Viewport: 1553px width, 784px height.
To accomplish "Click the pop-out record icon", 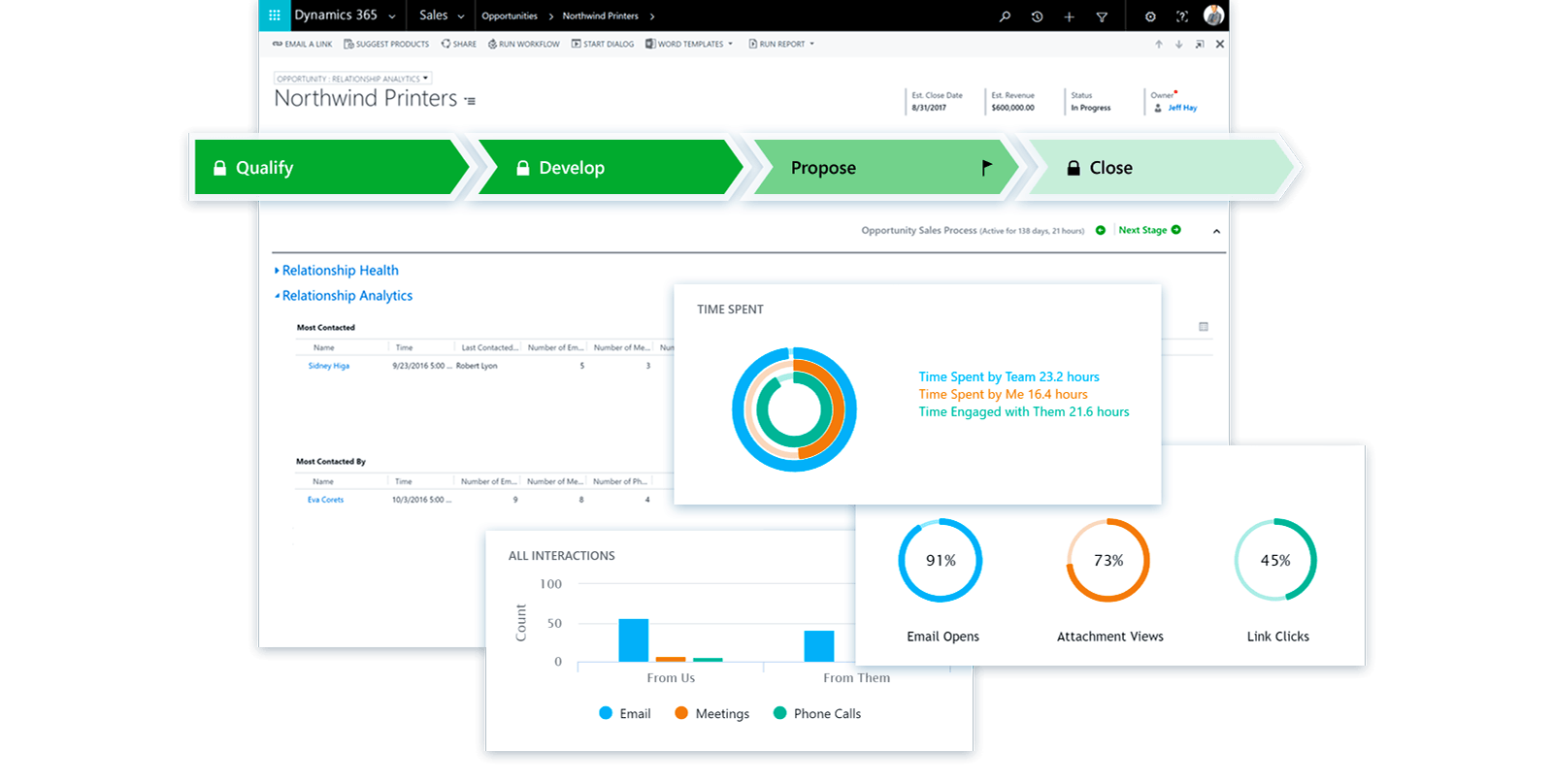I will click(x=1200, y=45).
